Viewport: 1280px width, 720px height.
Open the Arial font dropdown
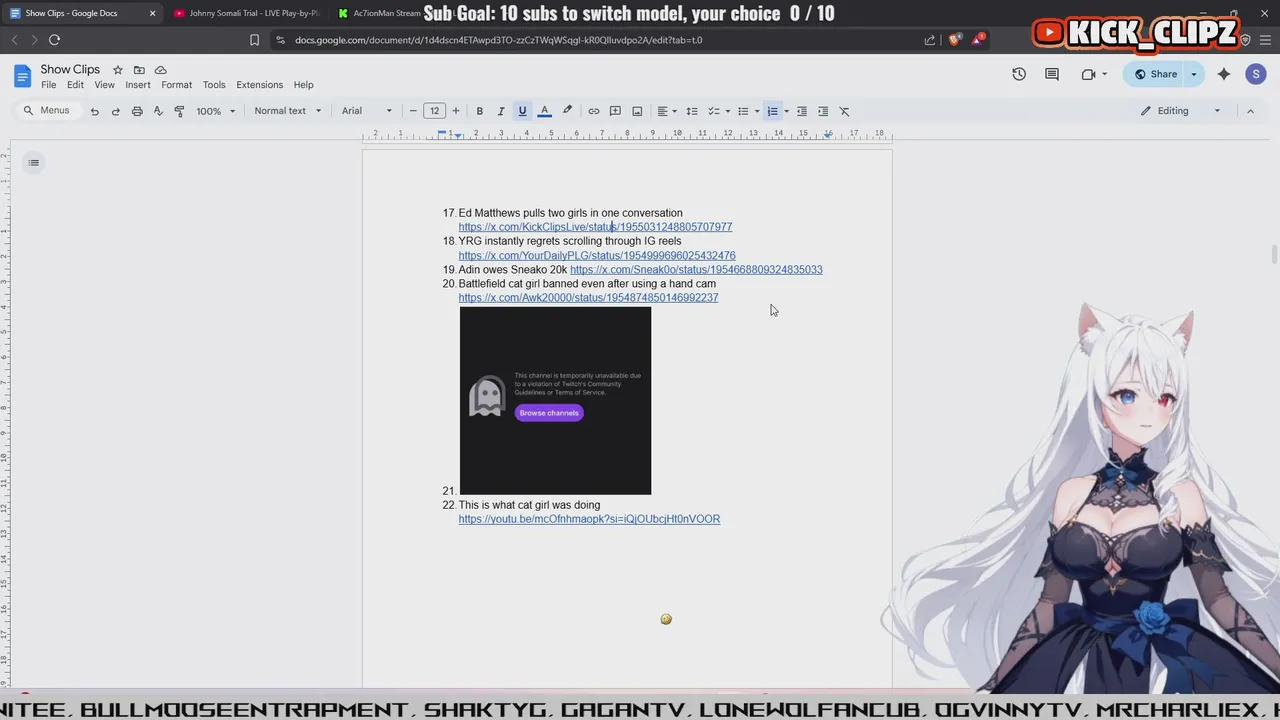tap(368, 111)
